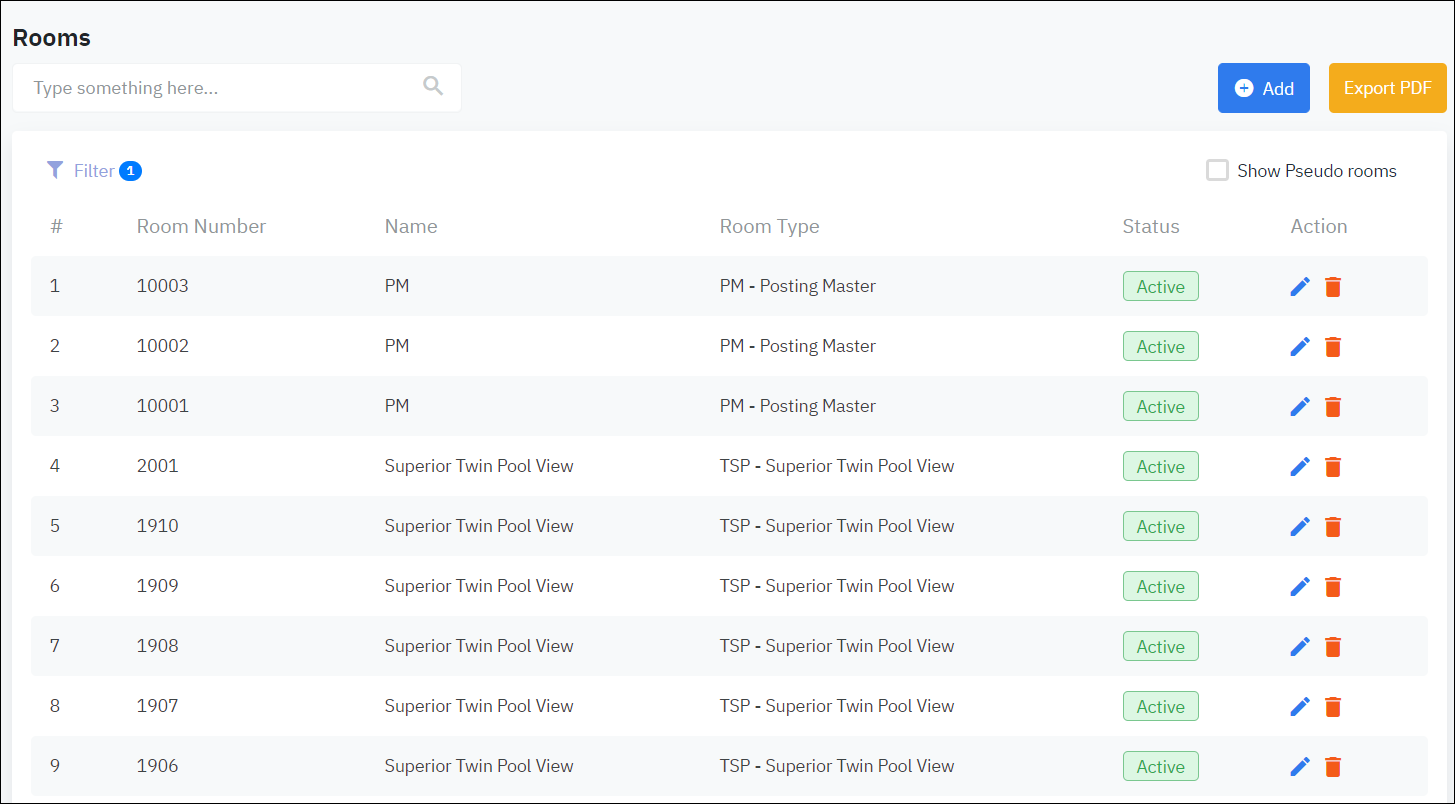Click the Add room button
The image size is (1455, 804).
[1263, 88]
